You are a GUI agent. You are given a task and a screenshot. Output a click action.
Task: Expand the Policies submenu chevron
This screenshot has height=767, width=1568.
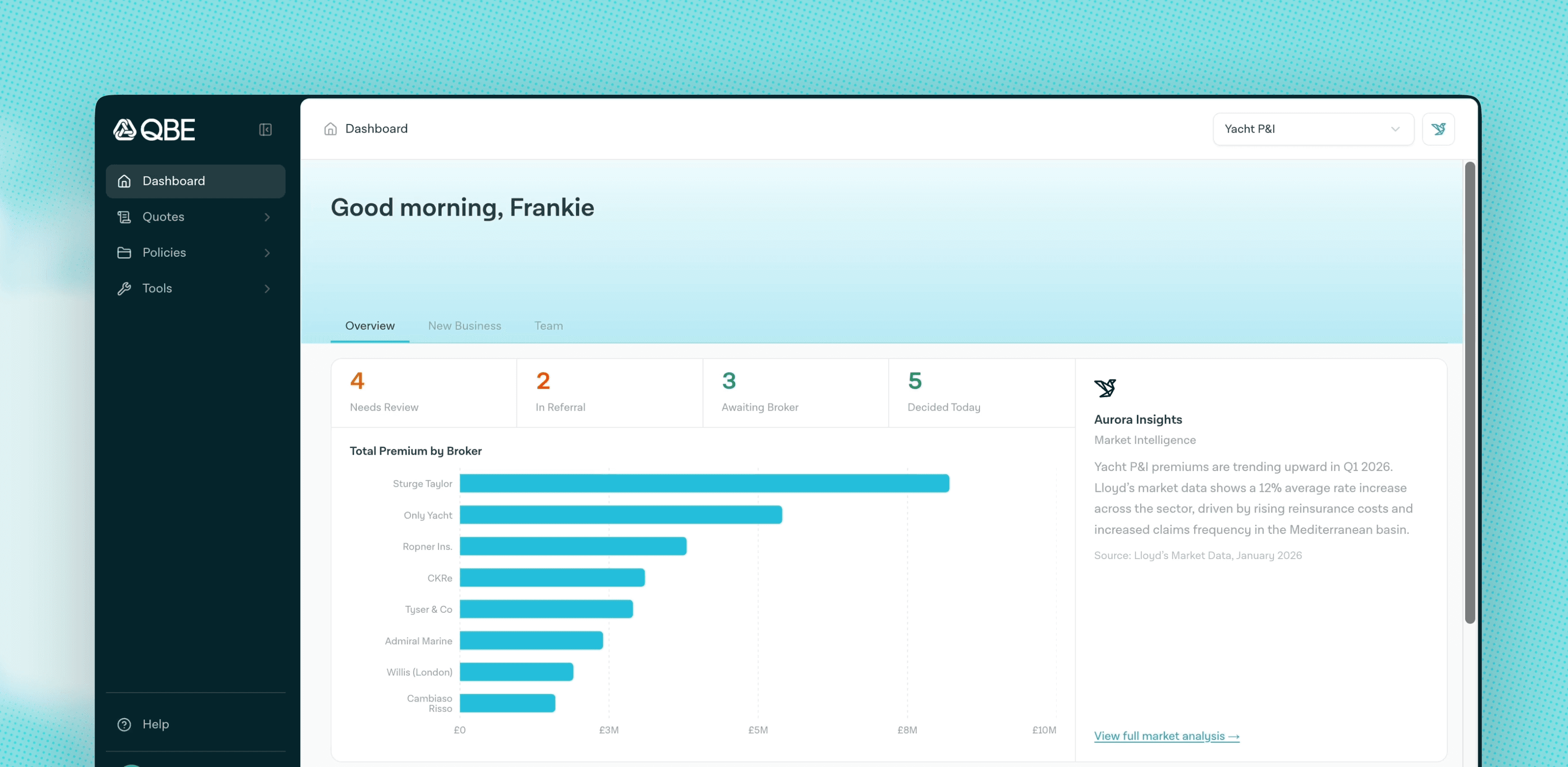(267, 252)
